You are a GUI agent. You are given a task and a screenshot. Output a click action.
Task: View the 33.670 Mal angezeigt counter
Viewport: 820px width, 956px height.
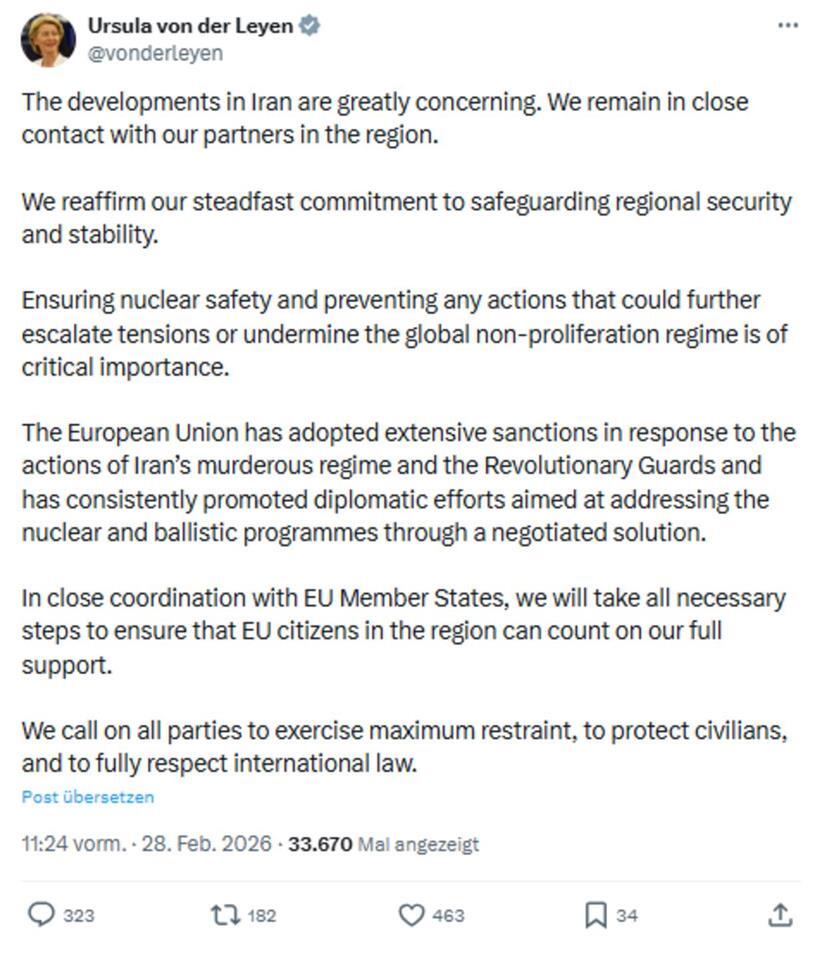[x=384, y=844]
